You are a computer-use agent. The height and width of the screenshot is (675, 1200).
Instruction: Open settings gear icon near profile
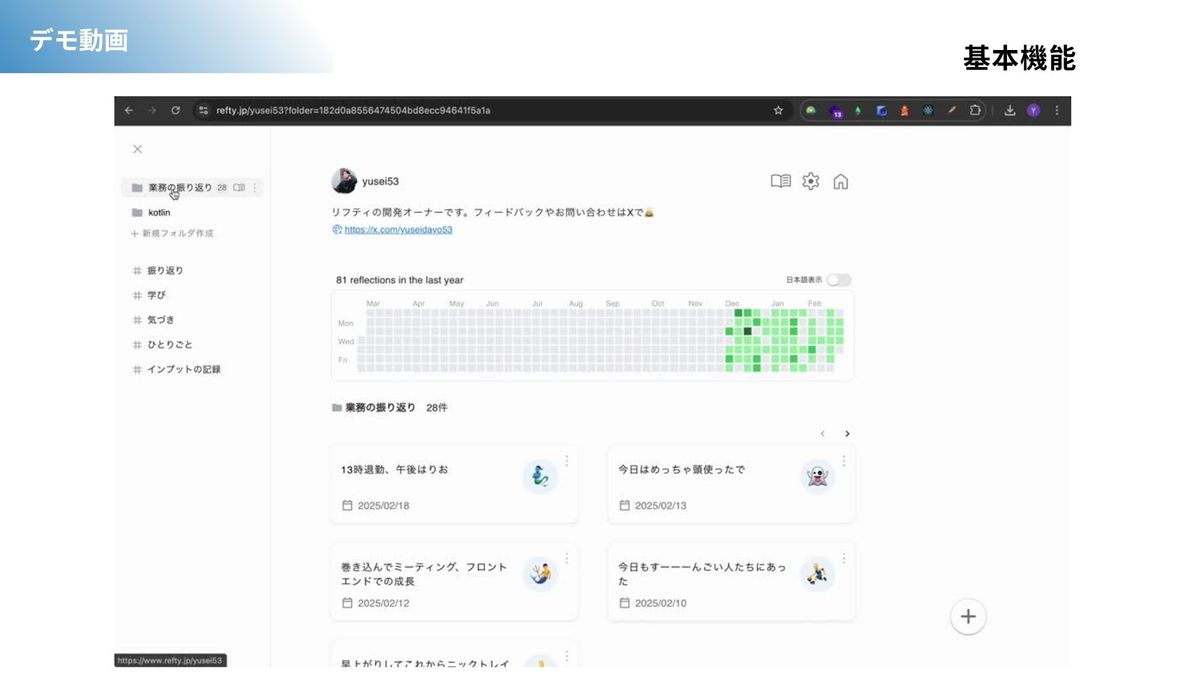[x=811, y=181]
